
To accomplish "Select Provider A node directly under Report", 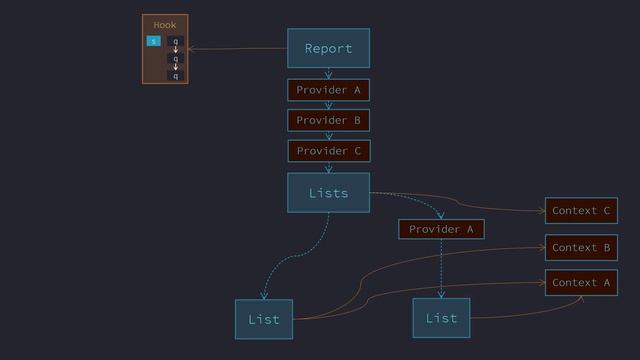I will click(329, 90).
